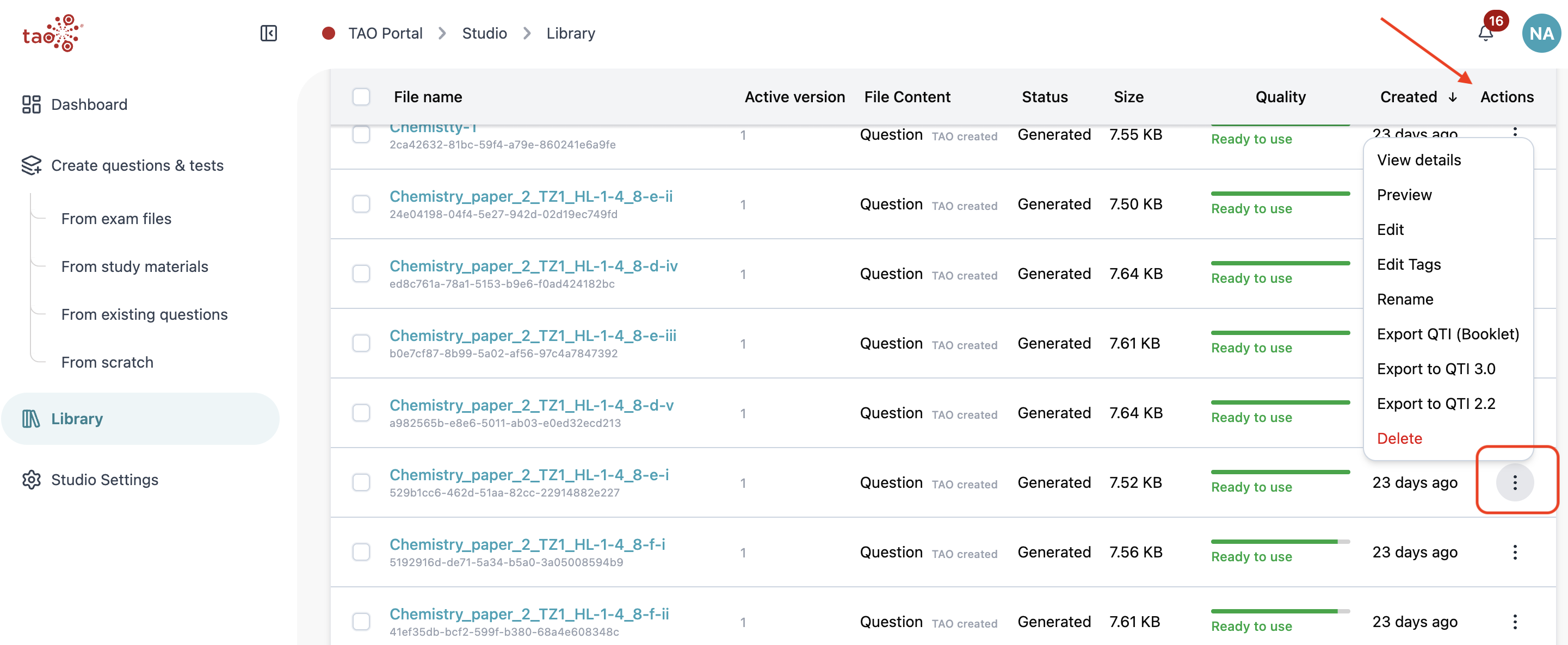Open From study materials sidebar item
The height and width of the screenshot is (645, 1568).
click(134, 266)
